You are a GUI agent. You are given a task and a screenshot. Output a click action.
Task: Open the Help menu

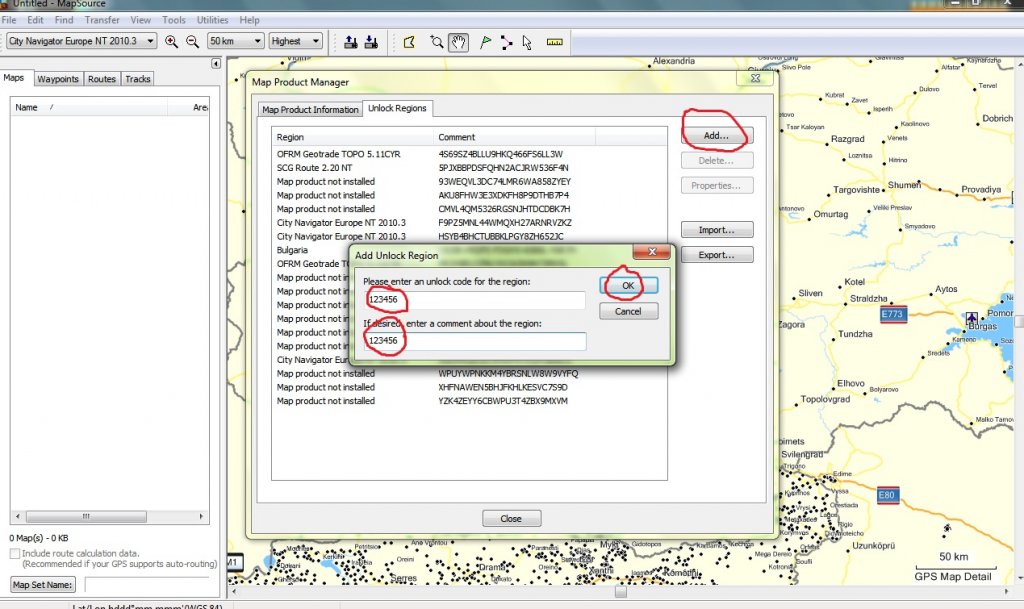(x=249, y=20)
